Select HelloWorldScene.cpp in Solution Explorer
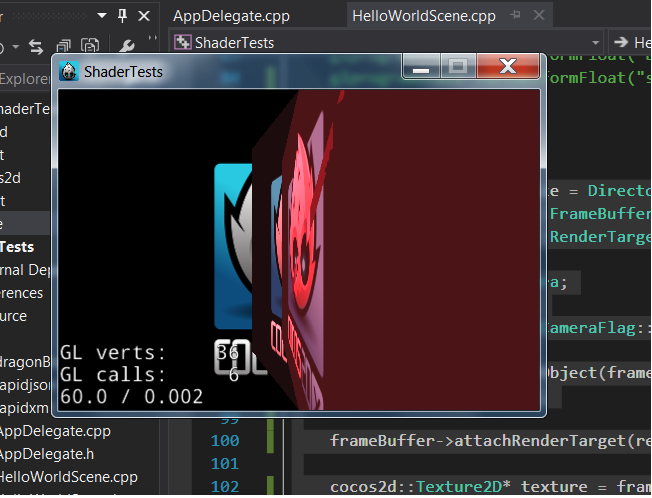Image resolution: width=652 pixels, height=498 pixels. 69,477
